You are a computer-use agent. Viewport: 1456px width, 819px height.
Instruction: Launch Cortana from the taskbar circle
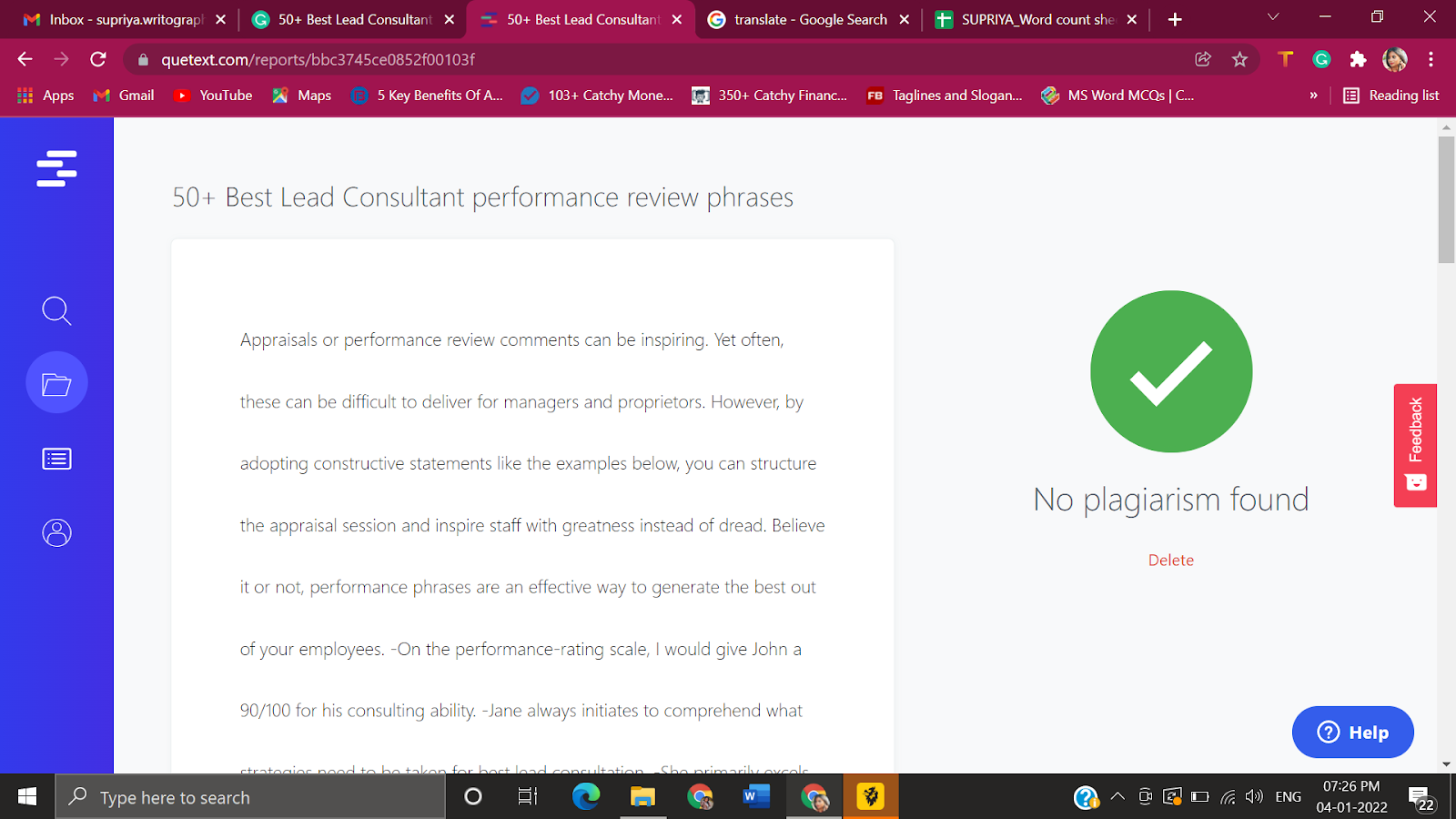[472, 797]
